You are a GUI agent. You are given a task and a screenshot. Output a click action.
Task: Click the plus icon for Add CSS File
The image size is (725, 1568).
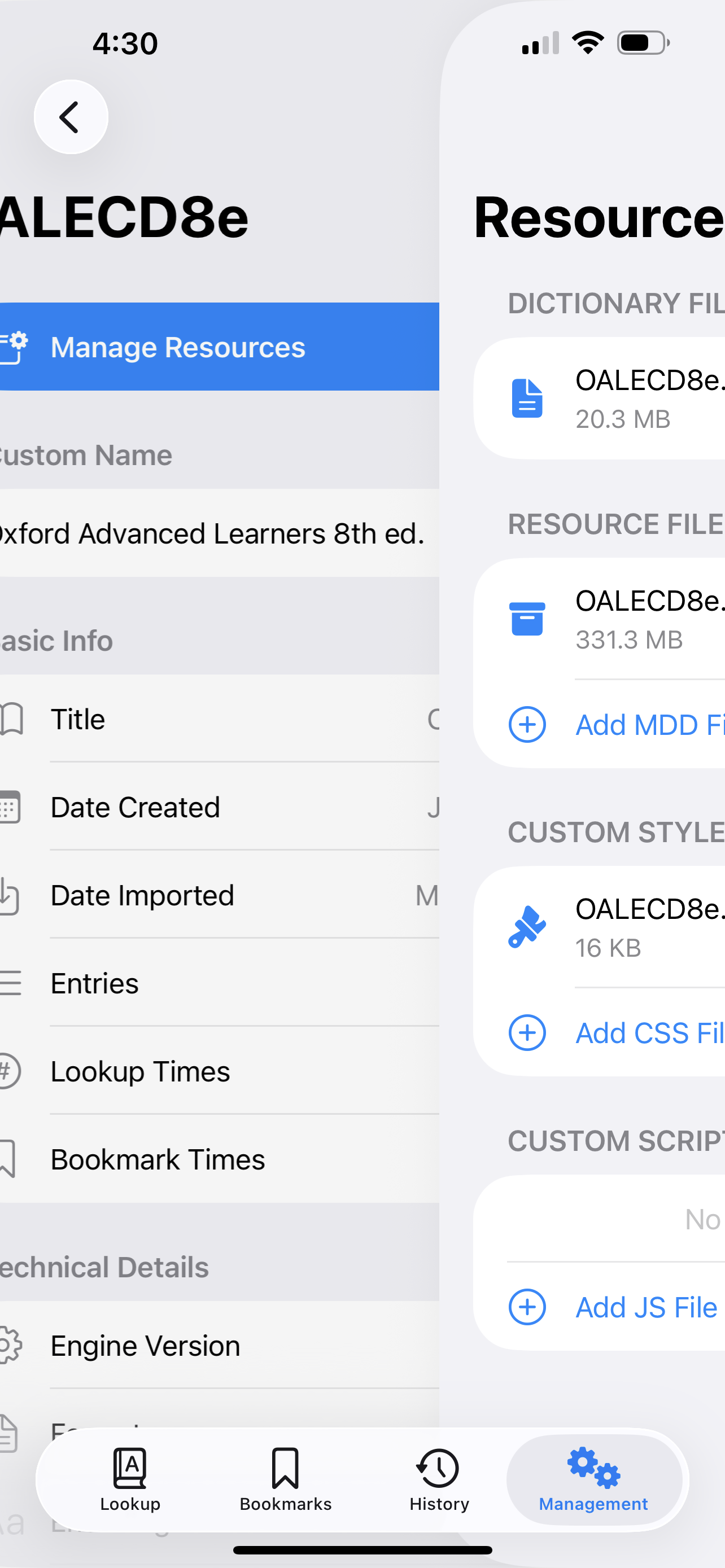(x=527, y=1032)
